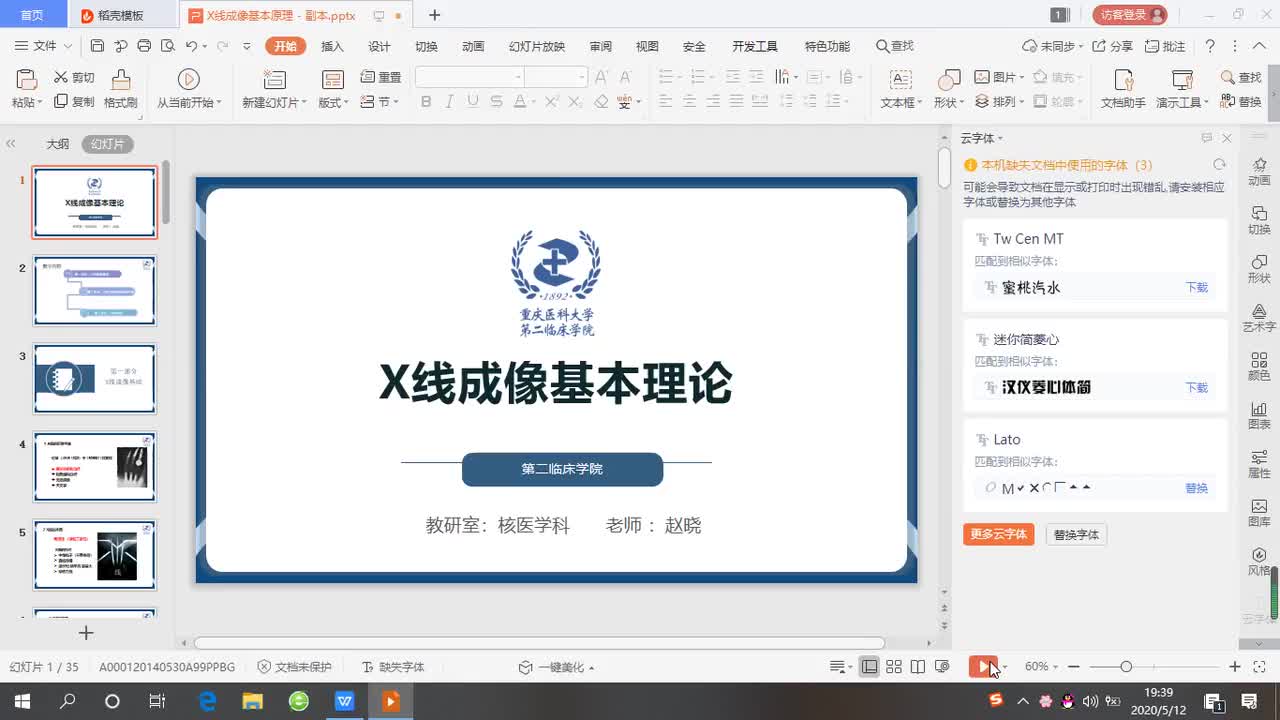Screen dimensions: 1280x720
Task: Open the font name combo box
Action: pos(469,77)
